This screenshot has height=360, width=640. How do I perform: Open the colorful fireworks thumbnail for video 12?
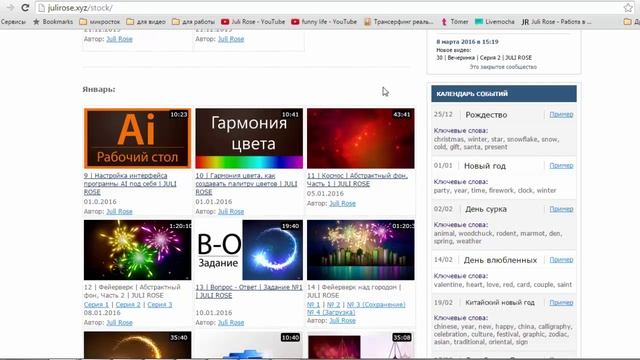coord(138,250)
